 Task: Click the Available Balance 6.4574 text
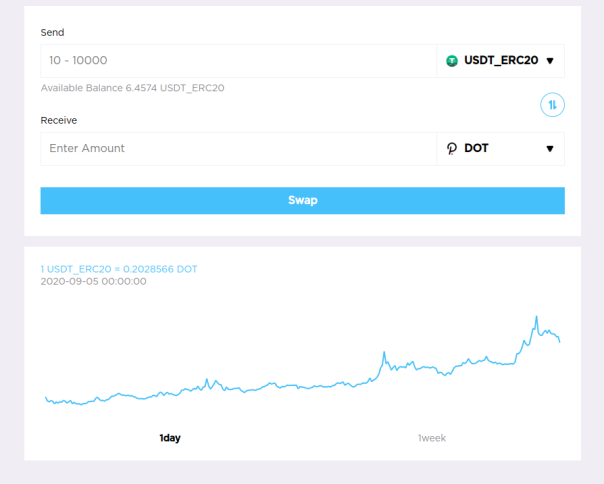(x=133, y=88)
